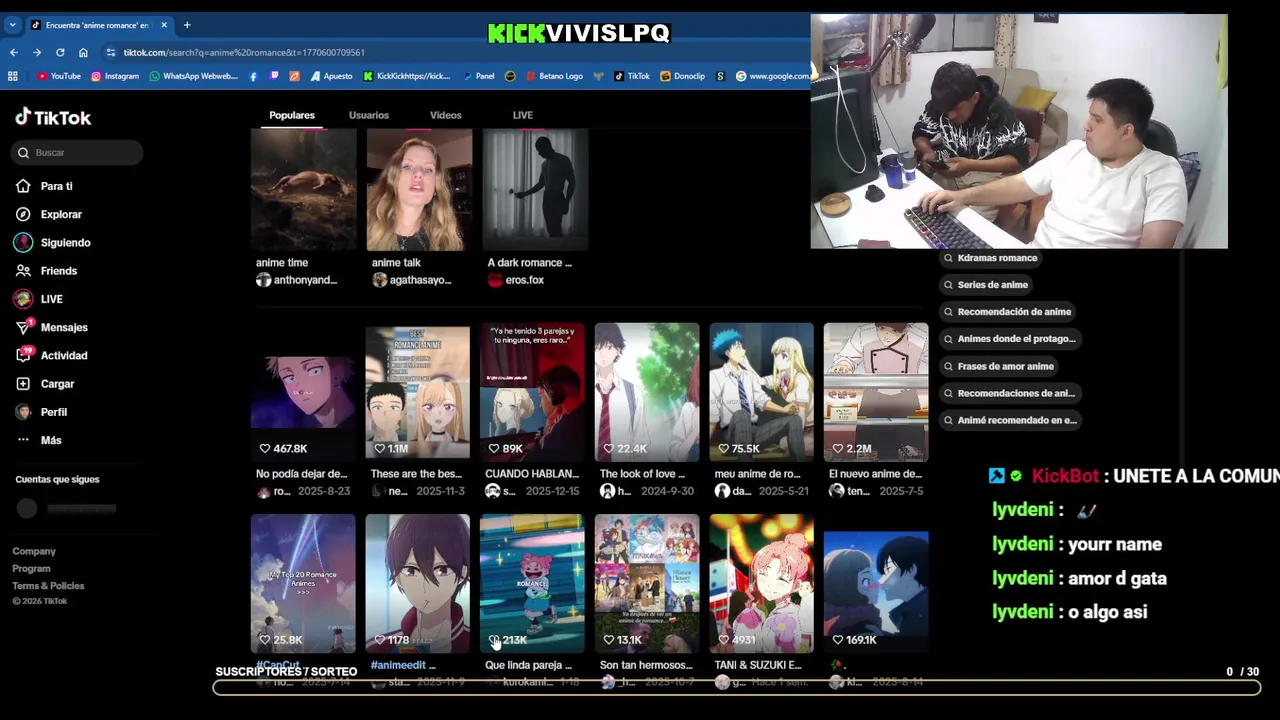
Task: Go back using browser back arrow
Action: 14,52
